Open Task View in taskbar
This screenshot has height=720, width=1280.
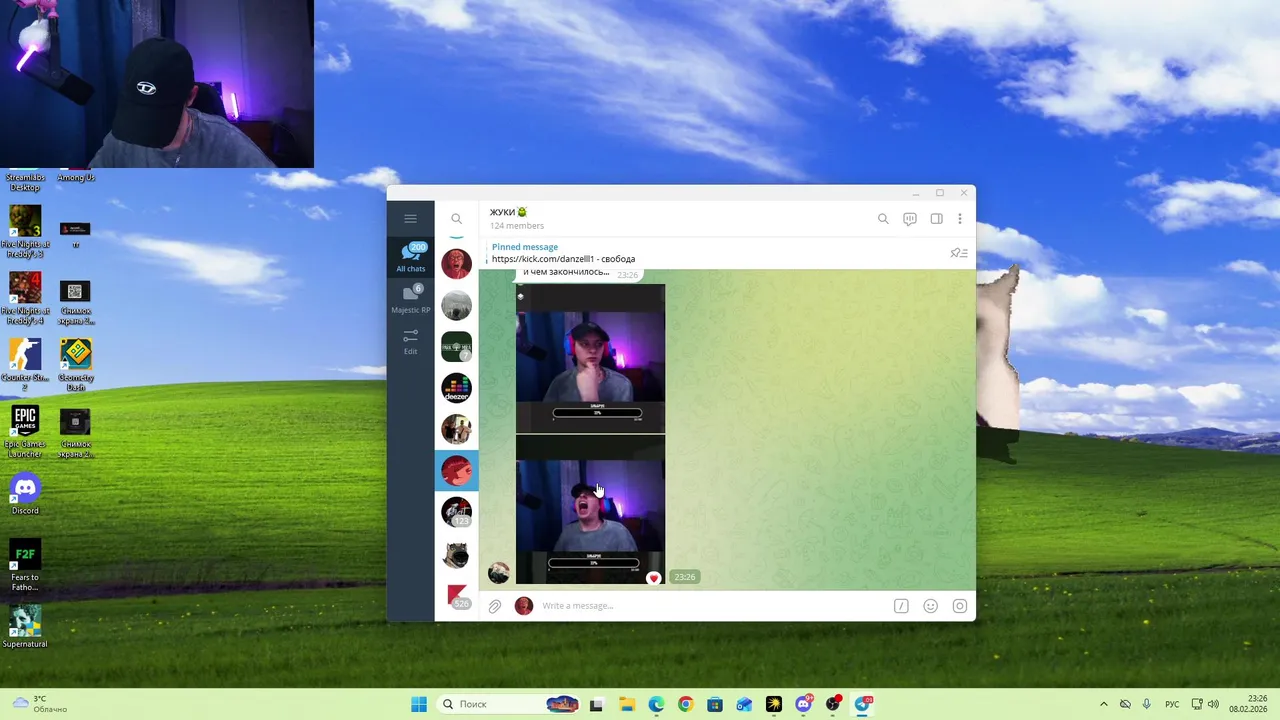(597, 704)
